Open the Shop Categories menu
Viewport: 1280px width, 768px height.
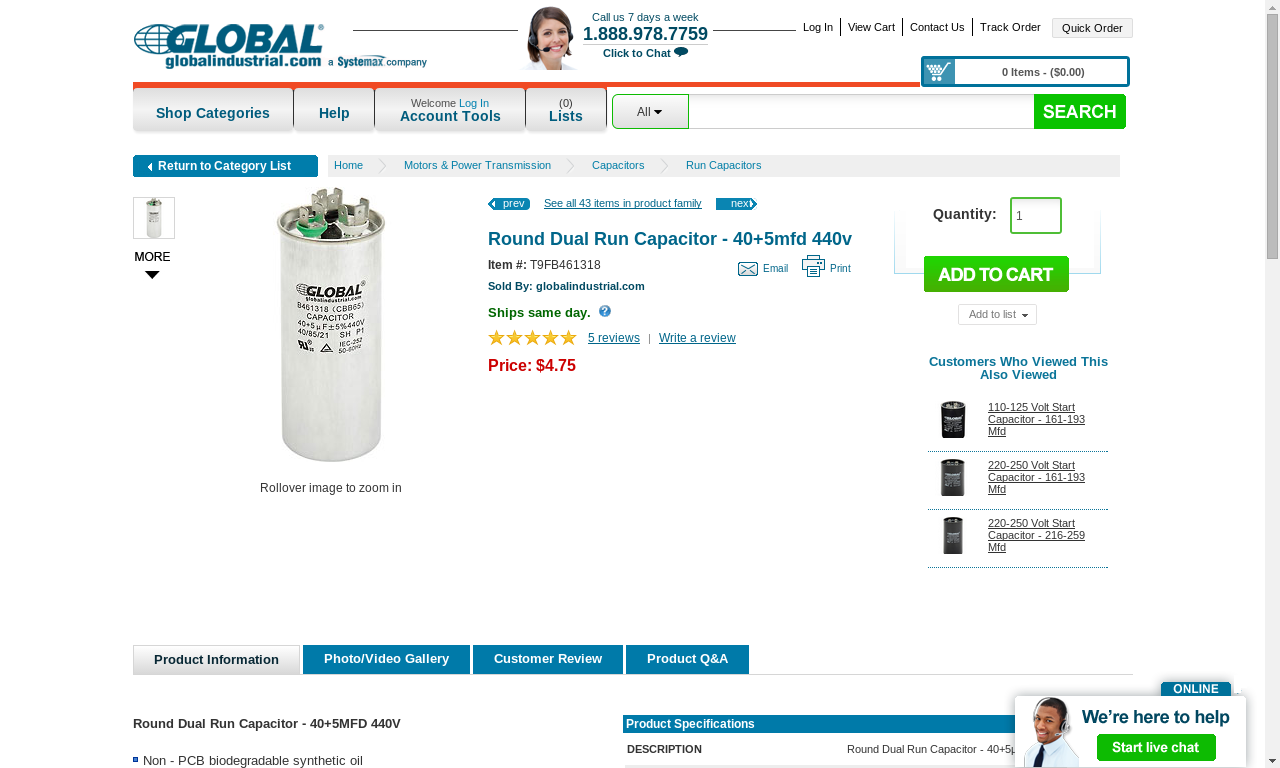coord(213,111)
